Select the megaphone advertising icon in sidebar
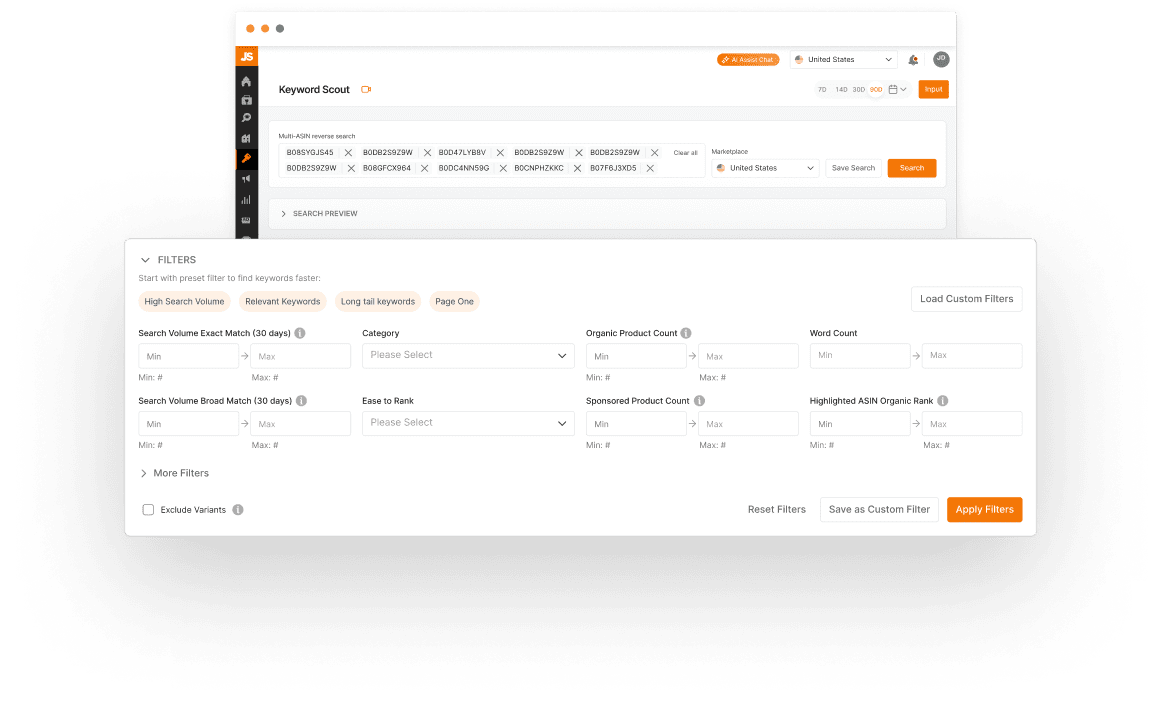1161x702 pixels. pyautogui.click(x=246, y=179)
